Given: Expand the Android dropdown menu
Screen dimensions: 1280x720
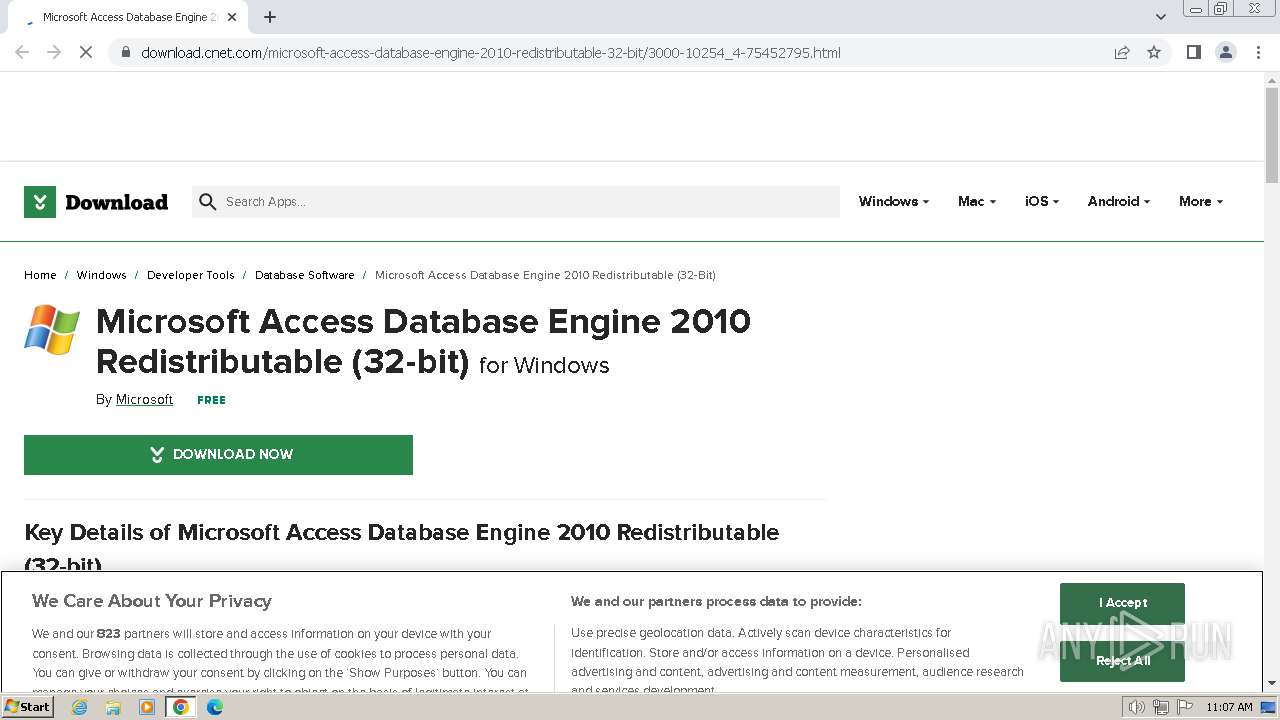Looking at the screenshot, I should 1118,202.
